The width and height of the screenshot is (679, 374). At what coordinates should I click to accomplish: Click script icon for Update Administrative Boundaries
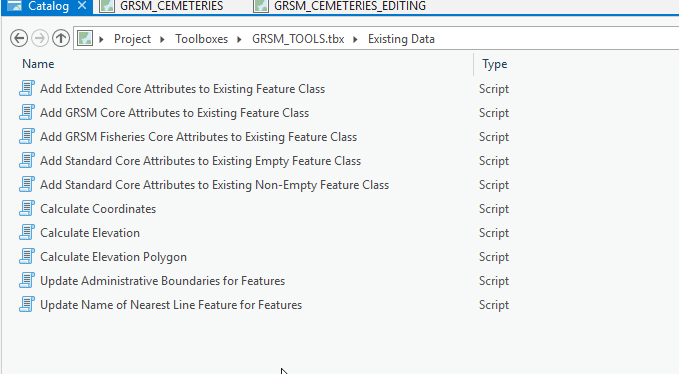27,280
